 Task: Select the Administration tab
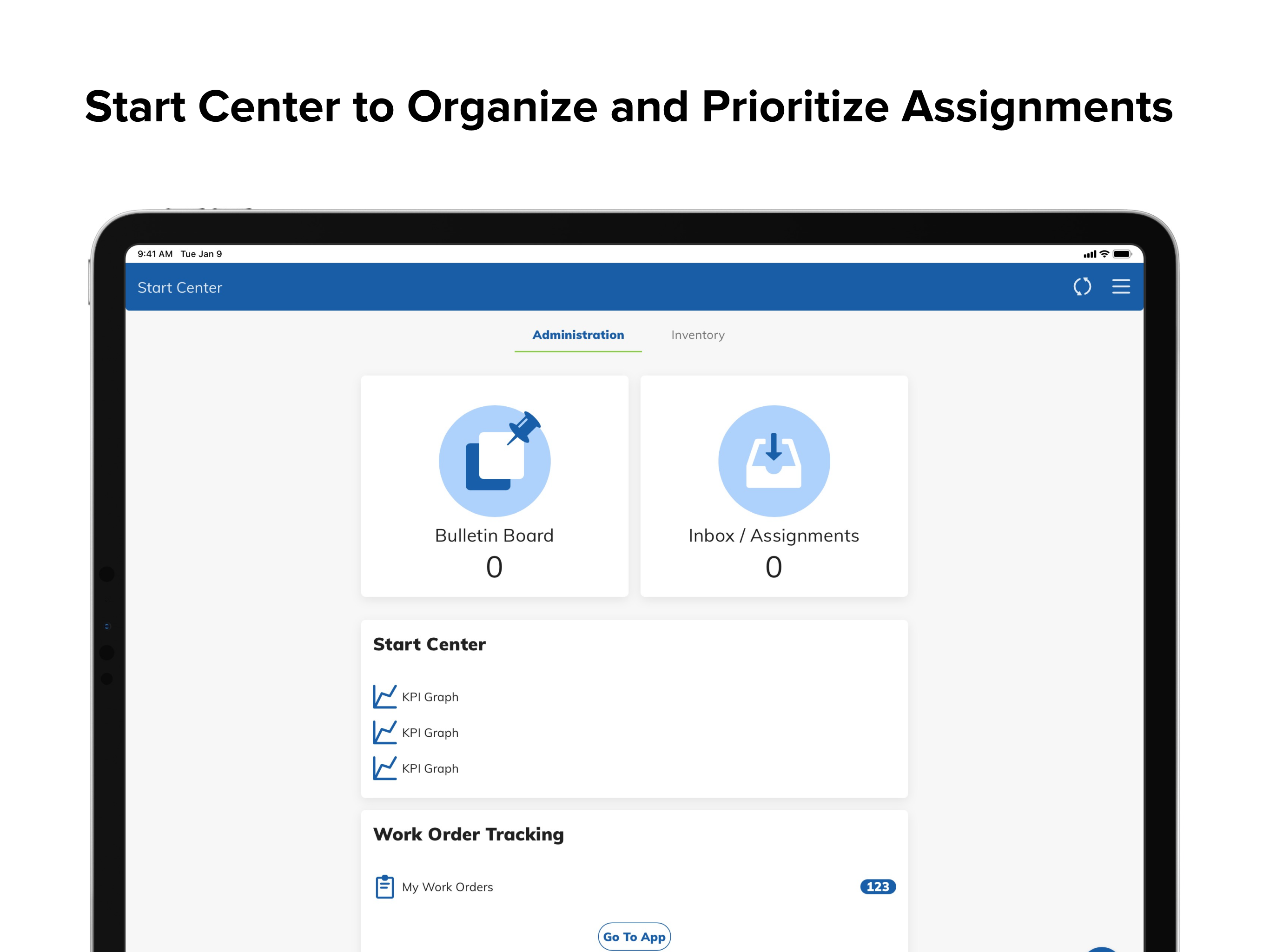pyautogui.click(x=577, y=335)
